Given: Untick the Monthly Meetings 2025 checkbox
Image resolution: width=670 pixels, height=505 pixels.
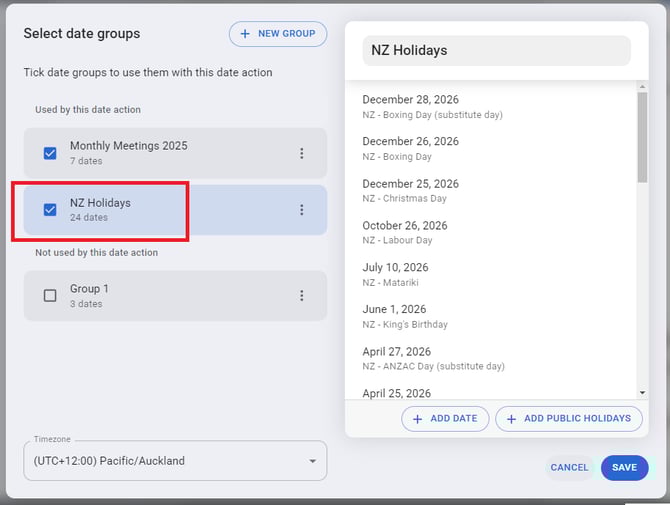Looking at the screenshot, I should pyautogui.click(x=50, y=153).
